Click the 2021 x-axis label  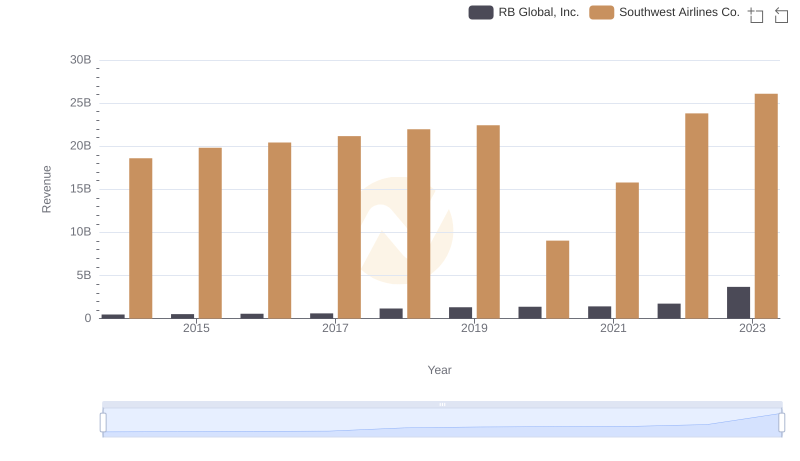[x=613, y=328]
